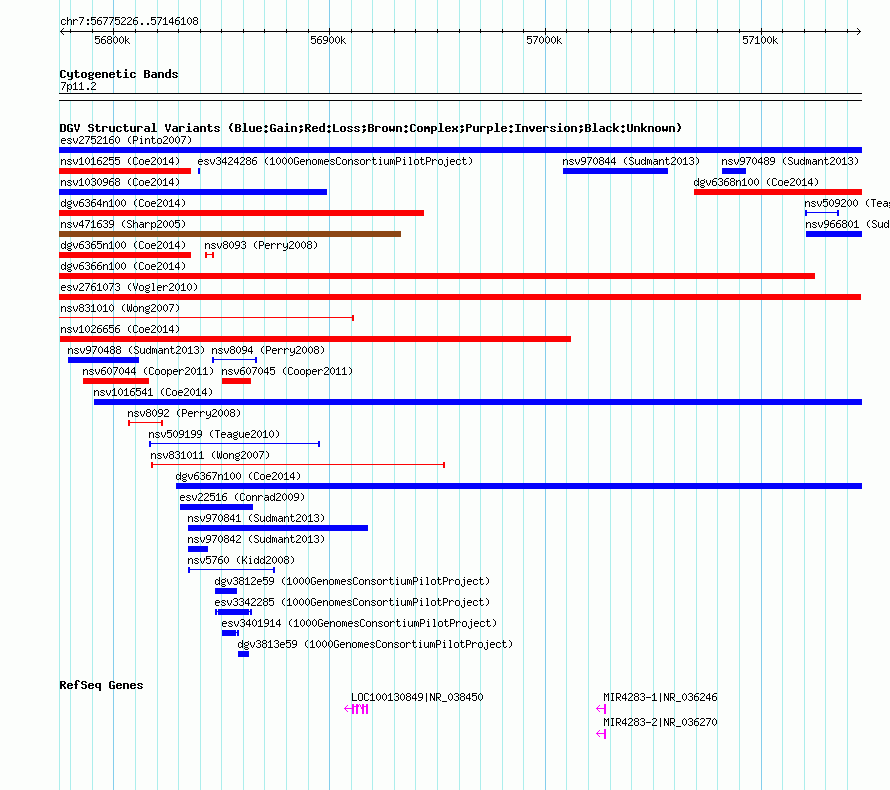Click the nsv5760 (Kidd2008) text label
The image size is (890, 790).
pyautogui.click(x=241, y=560)
